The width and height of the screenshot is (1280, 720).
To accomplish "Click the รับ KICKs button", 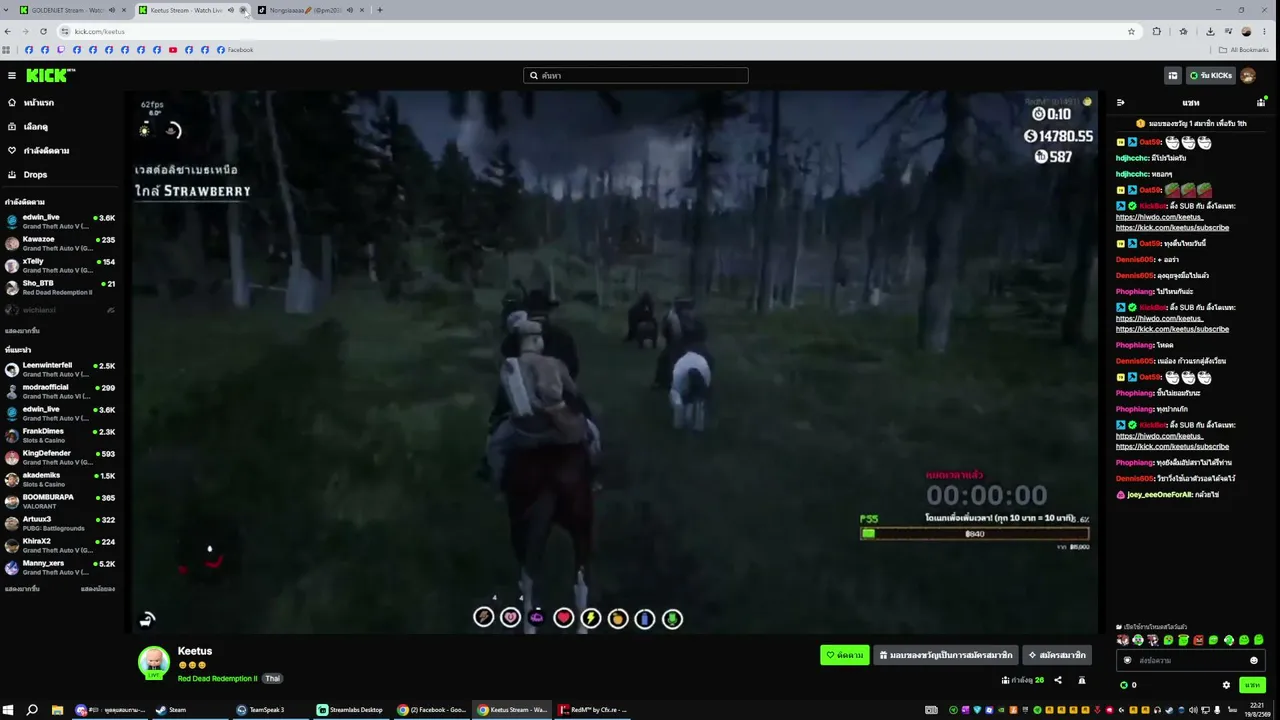I will point(1210,75).
